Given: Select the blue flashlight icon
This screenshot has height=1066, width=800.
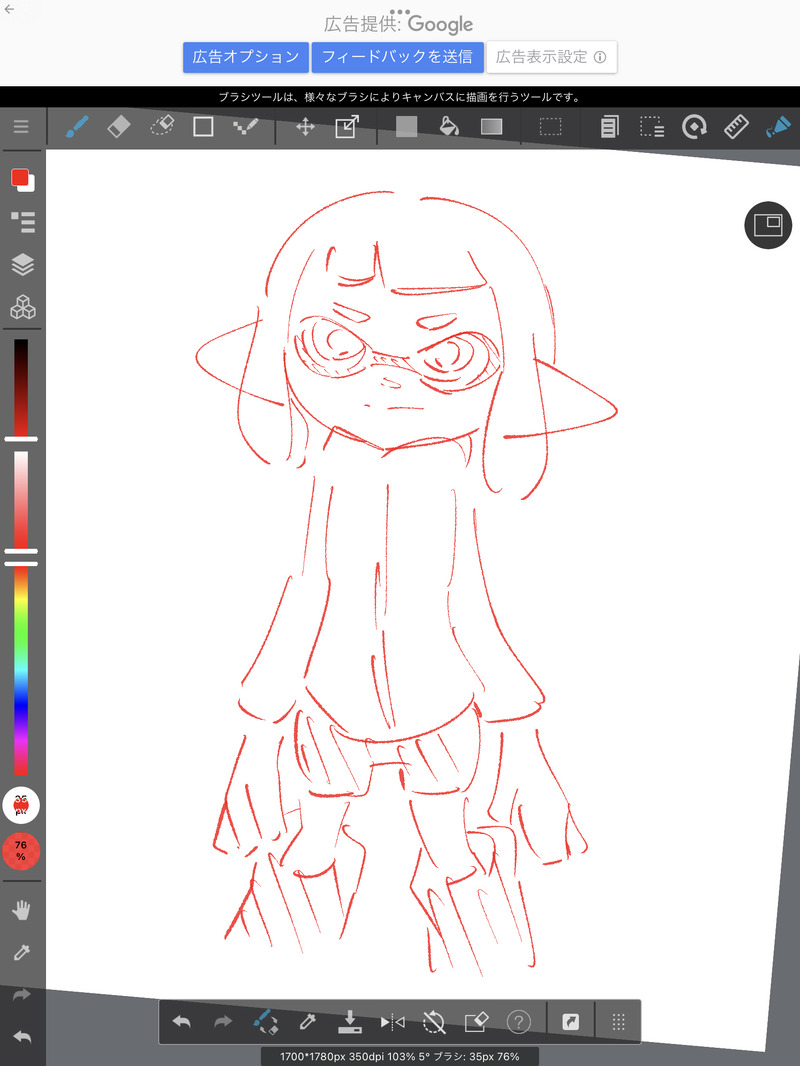Looking at the screenshot, I should [x=778, y=126].
